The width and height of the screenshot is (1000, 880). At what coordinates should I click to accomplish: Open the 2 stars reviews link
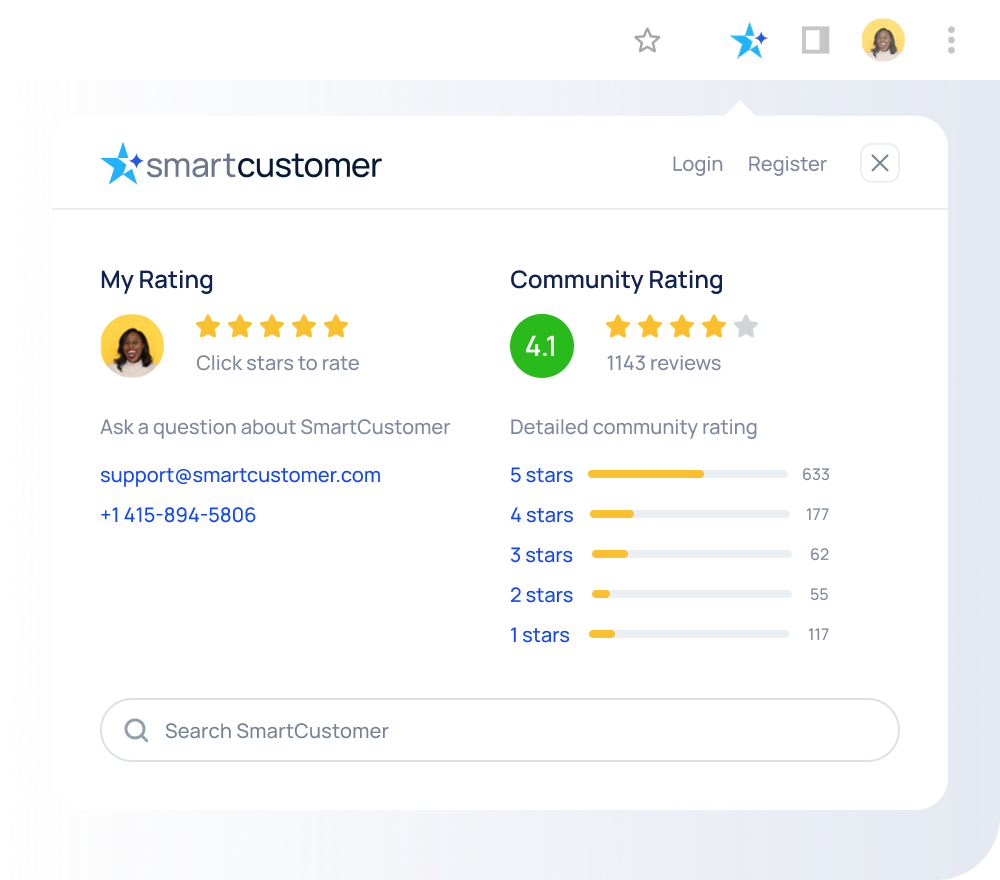point(541,595)
